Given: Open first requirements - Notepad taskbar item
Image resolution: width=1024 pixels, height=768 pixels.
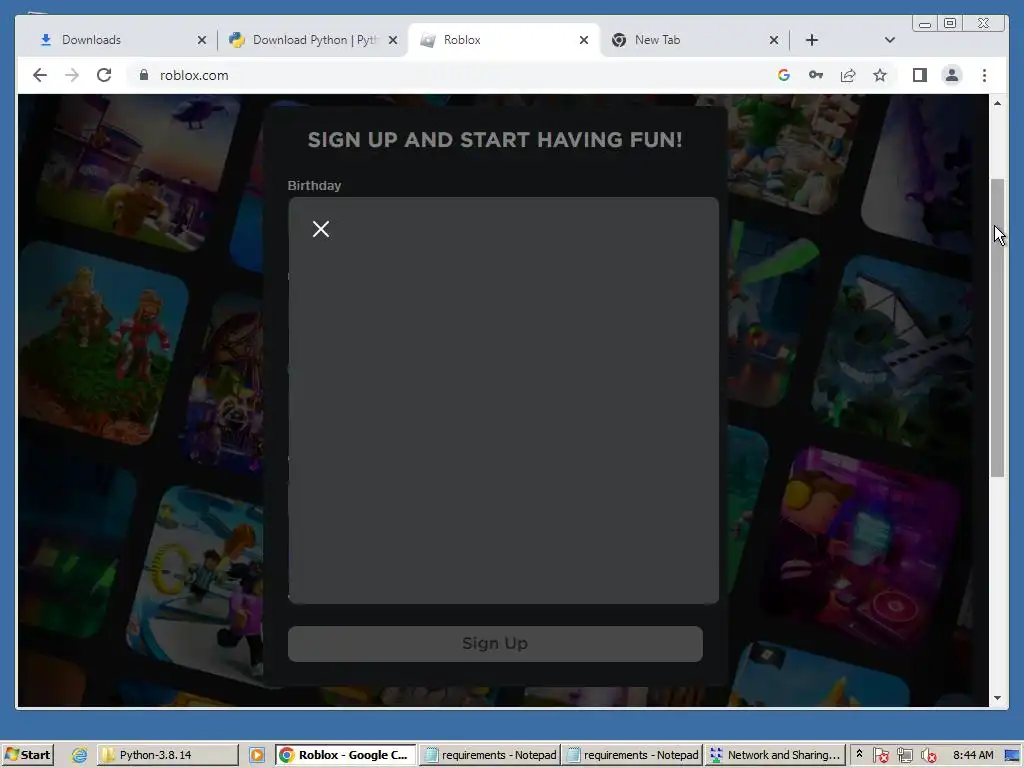Looking at the screenshot, I should click(488, 755).
